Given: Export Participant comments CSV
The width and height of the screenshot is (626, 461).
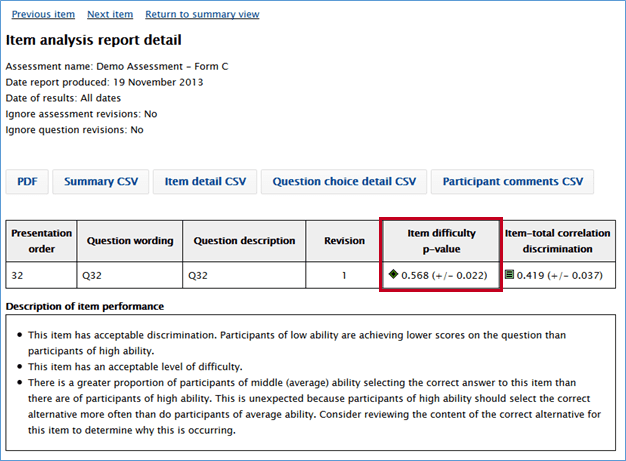Looking at the screenshot, I should pyautogui.click(x=513, y=182).
